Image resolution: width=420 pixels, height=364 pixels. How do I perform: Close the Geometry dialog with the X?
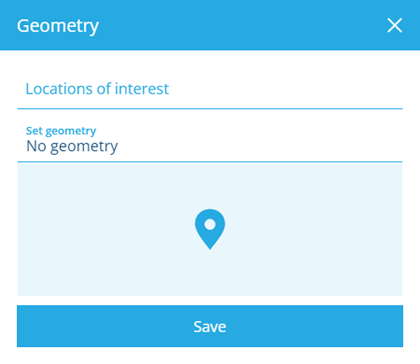click(395, 25)
